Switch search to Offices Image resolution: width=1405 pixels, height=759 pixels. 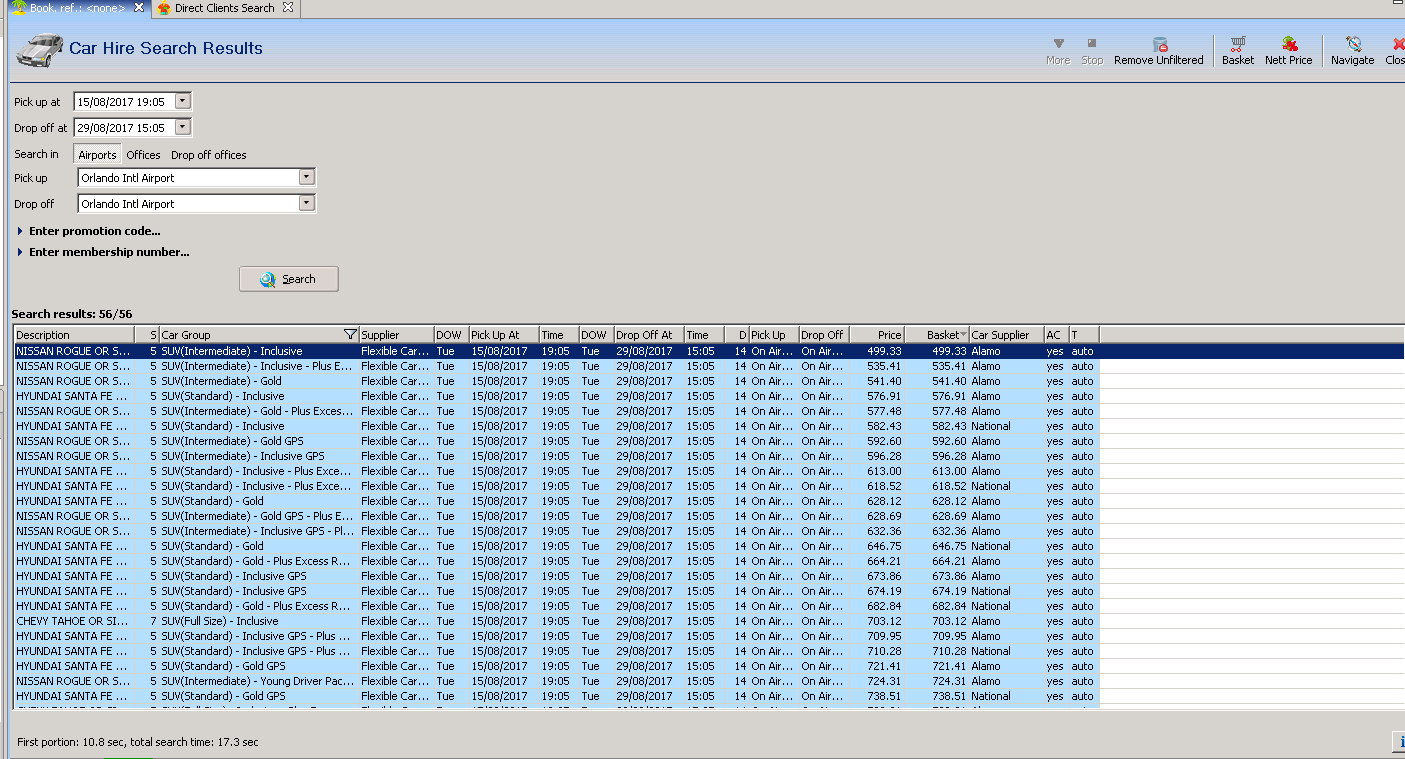pyautogui.click(x=143, y=155)
